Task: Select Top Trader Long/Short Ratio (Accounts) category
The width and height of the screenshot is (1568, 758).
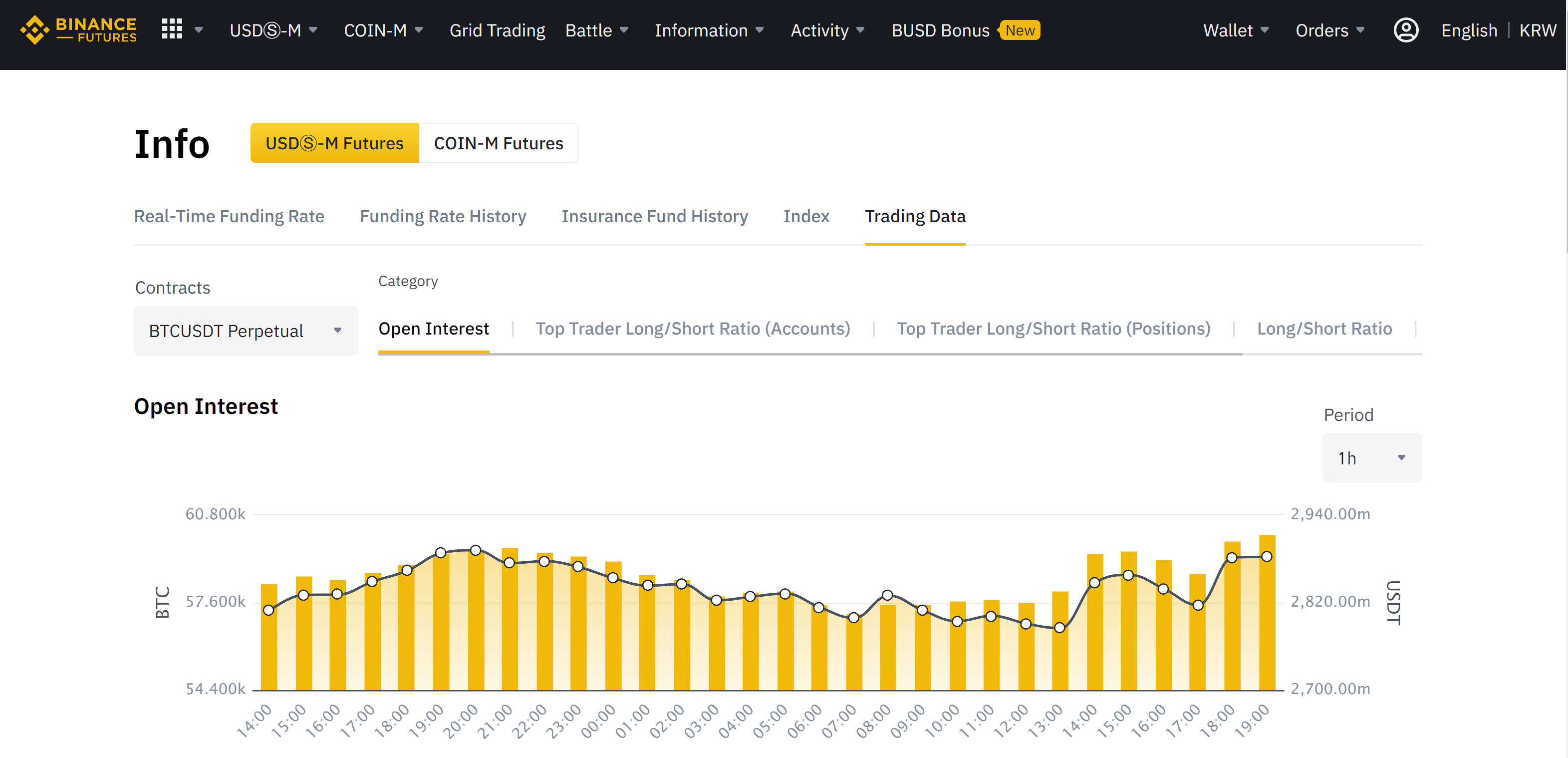Action: click(x=692, y=329)
